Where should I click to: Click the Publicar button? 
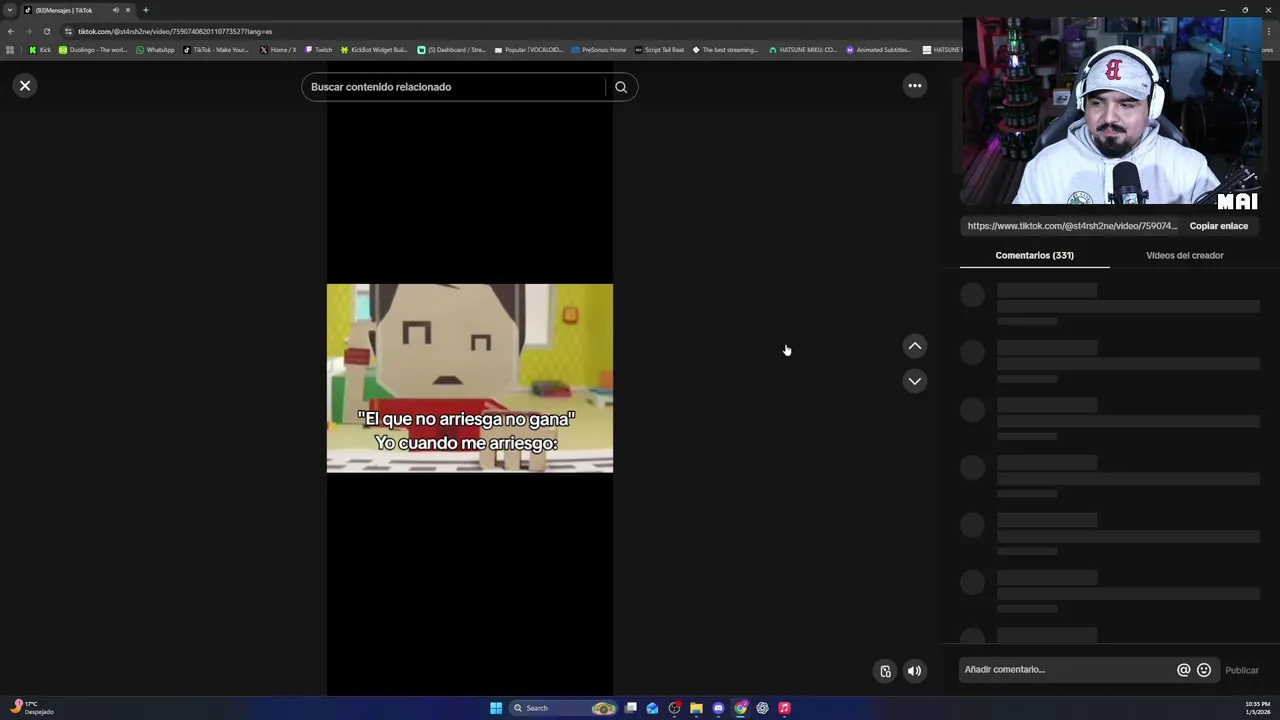click(x=1242, y=670)
